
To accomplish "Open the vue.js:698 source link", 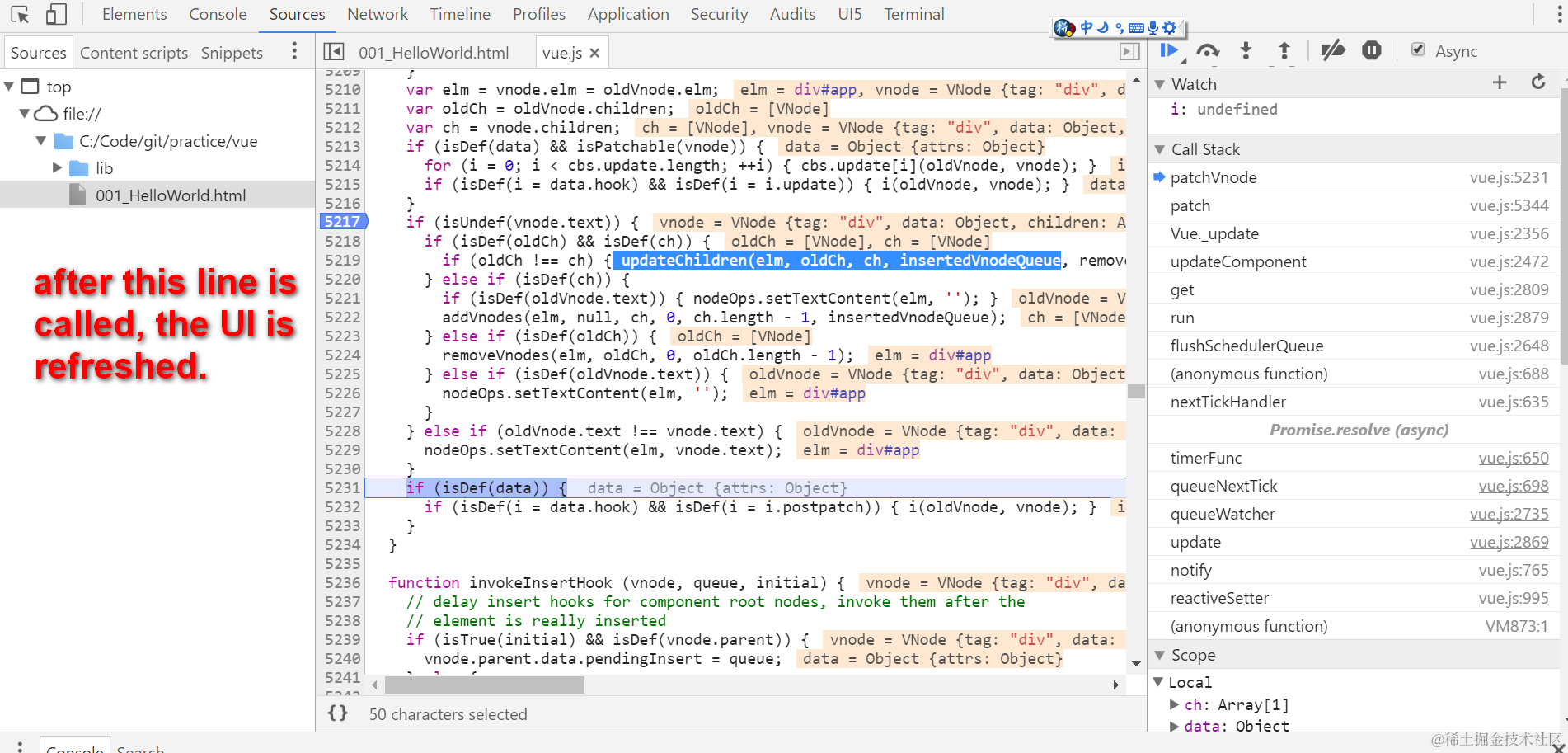I will (x=1514, y=486).
